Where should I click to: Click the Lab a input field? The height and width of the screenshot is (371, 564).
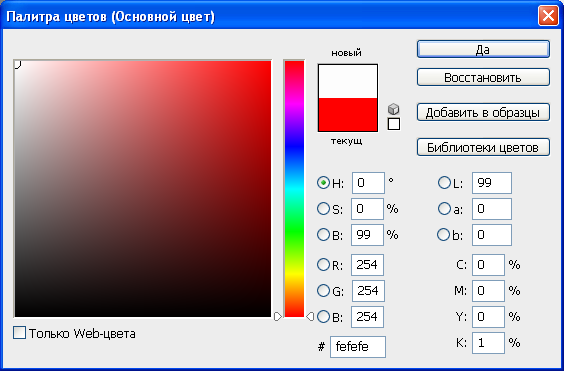click(x=492, y=209)
